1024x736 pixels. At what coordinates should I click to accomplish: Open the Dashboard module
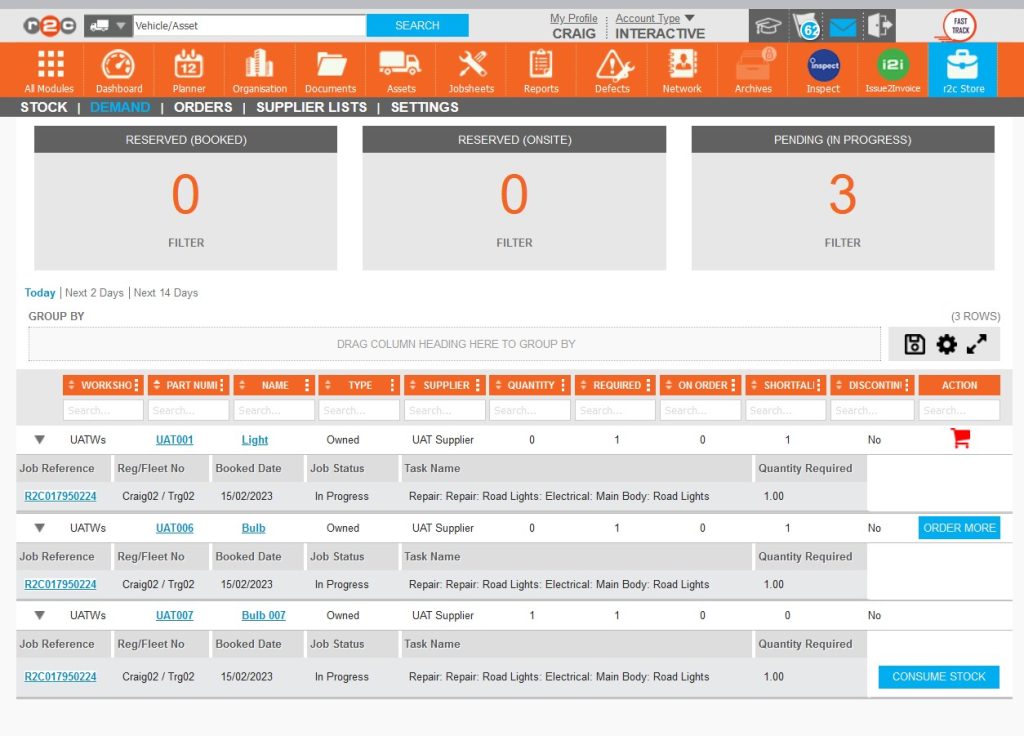[x=119, y=70]
